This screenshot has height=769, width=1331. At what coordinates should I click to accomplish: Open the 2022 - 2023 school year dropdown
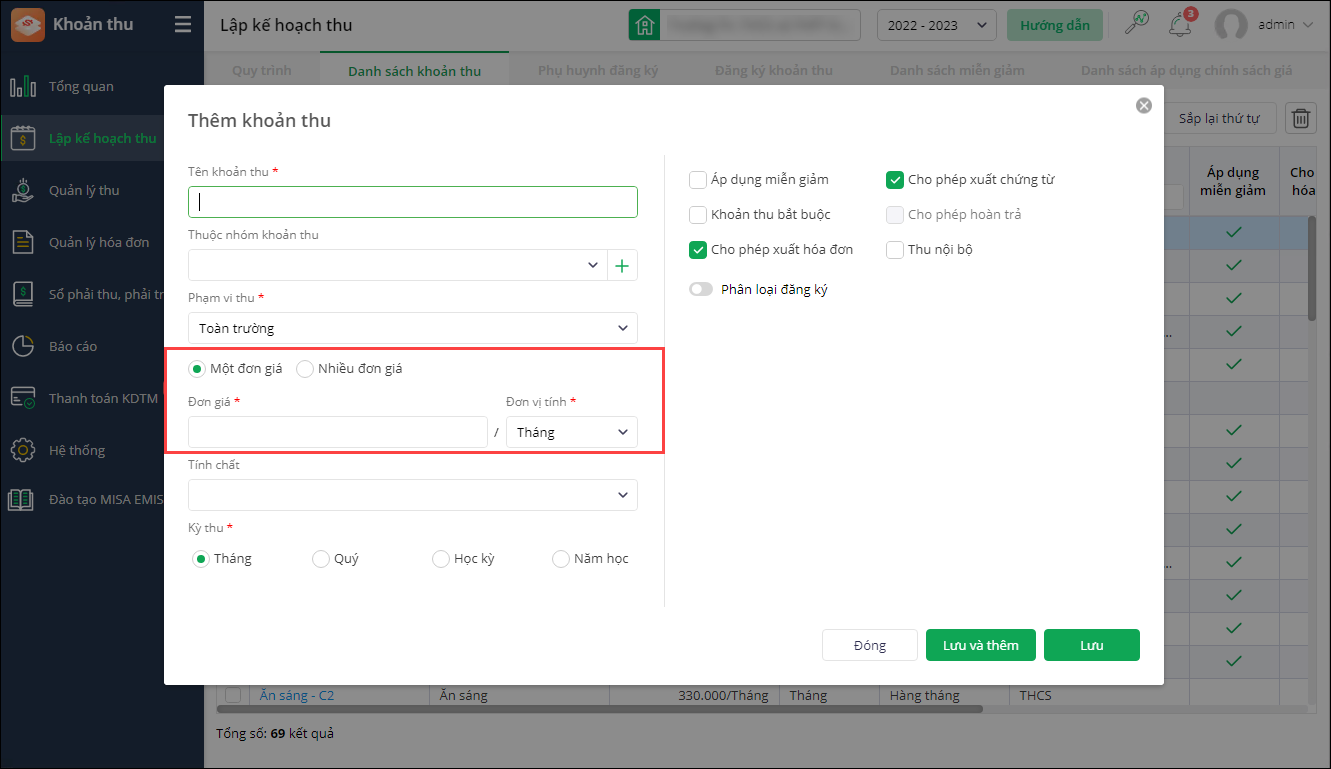[937, 25]
